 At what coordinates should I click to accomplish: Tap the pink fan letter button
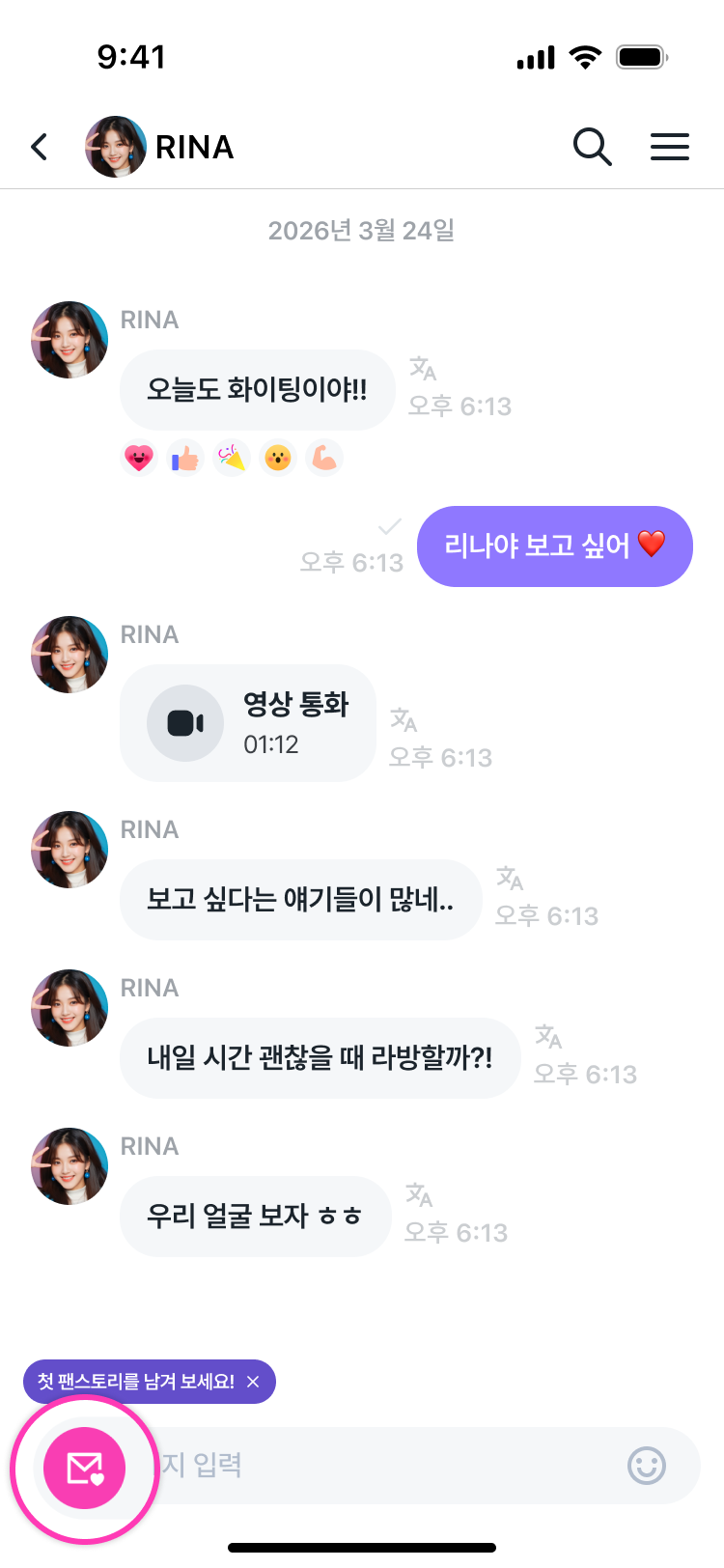tap(85, 1468)
